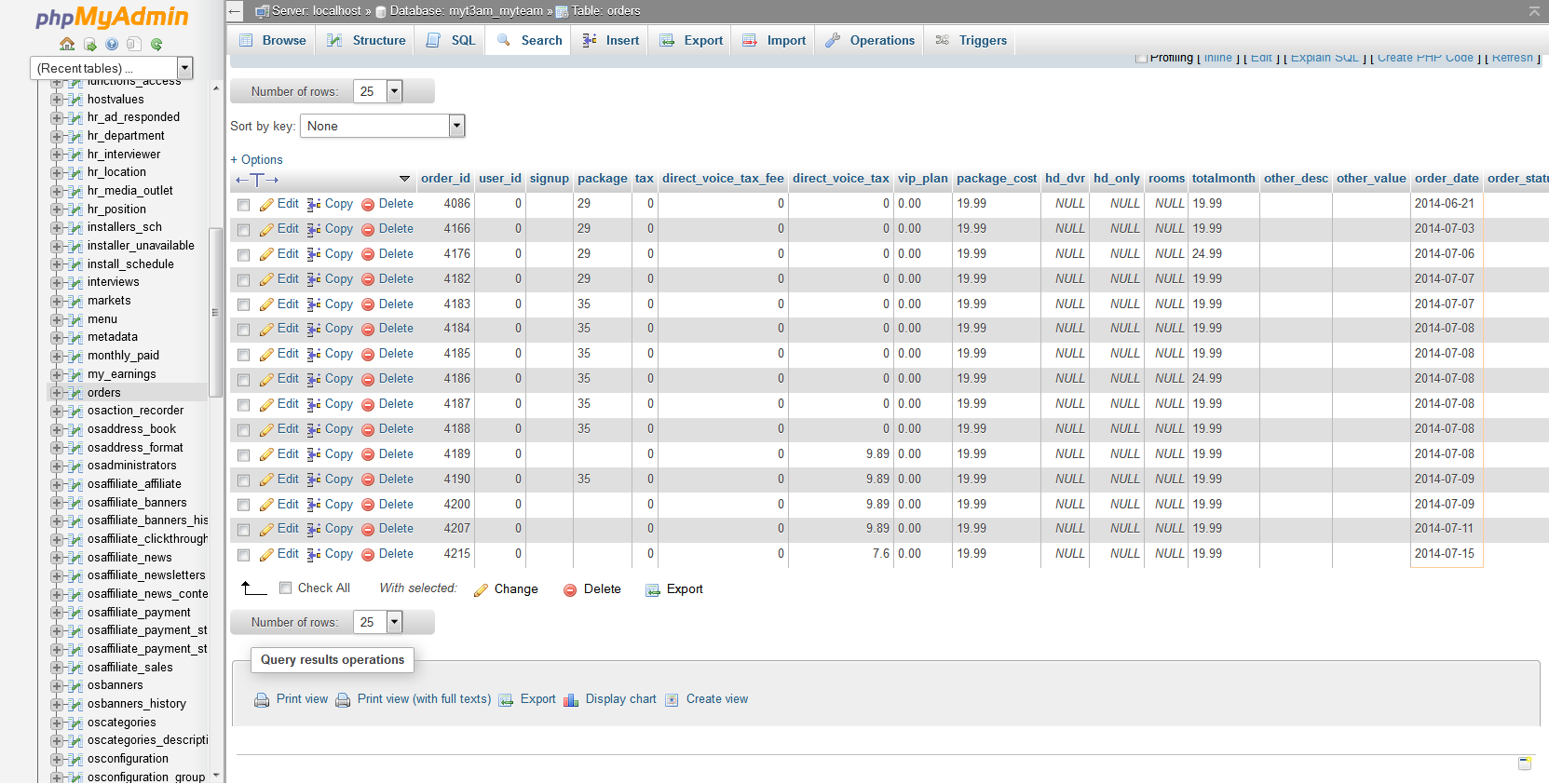Expand the my_earnings tree node
1549x784 pixels.
point(57,374)
